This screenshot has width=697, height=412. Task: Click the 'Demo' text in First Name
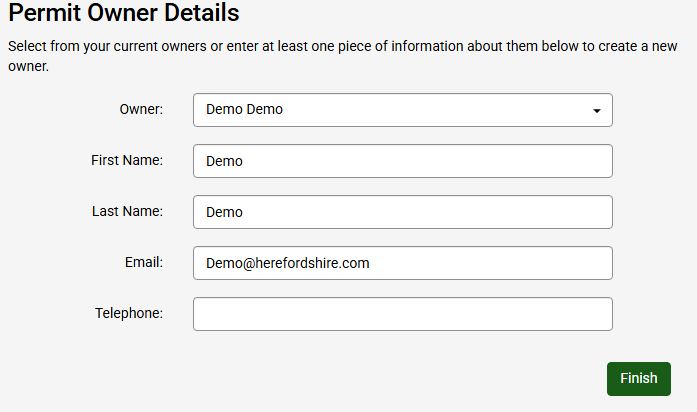[224, 161]
